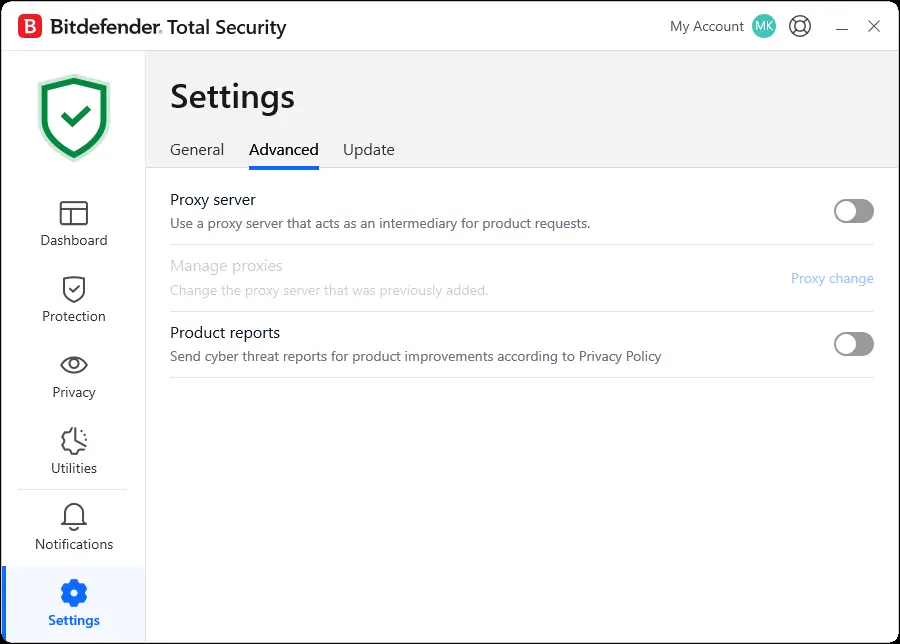Click the Privacy label in sidebar
The height and width of the screenshot is (644, 900).
point(73,393)
